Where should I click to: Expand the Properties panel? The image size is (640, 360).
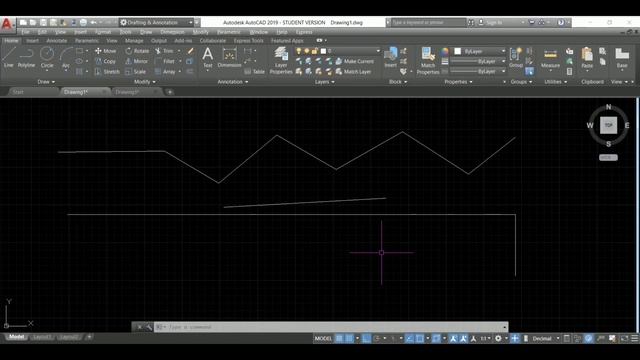458,82
